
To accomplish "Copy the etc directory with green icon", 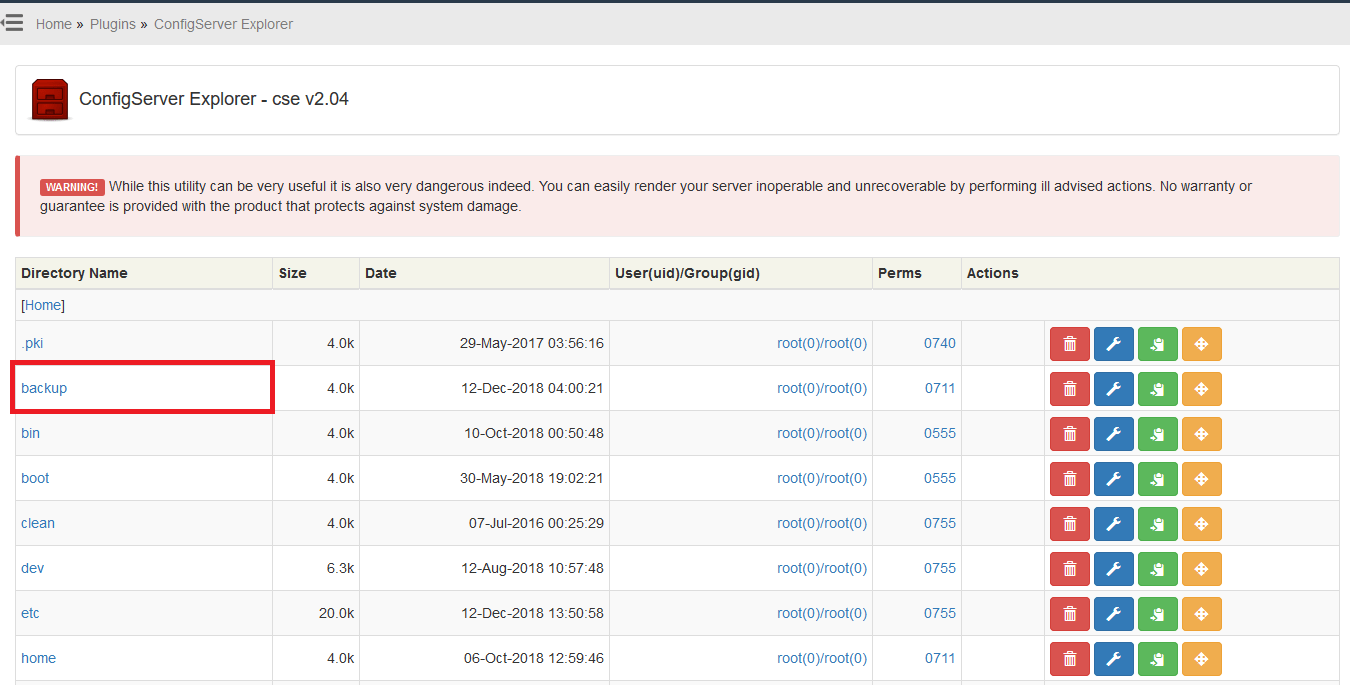I will [1158, 614].
